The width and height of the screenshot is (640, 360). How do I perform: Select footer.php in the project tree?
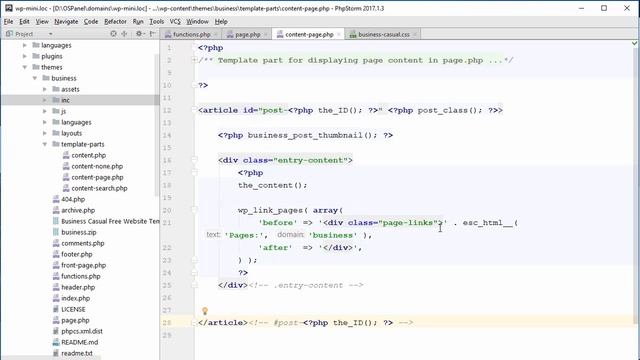(x=77, y=255)
